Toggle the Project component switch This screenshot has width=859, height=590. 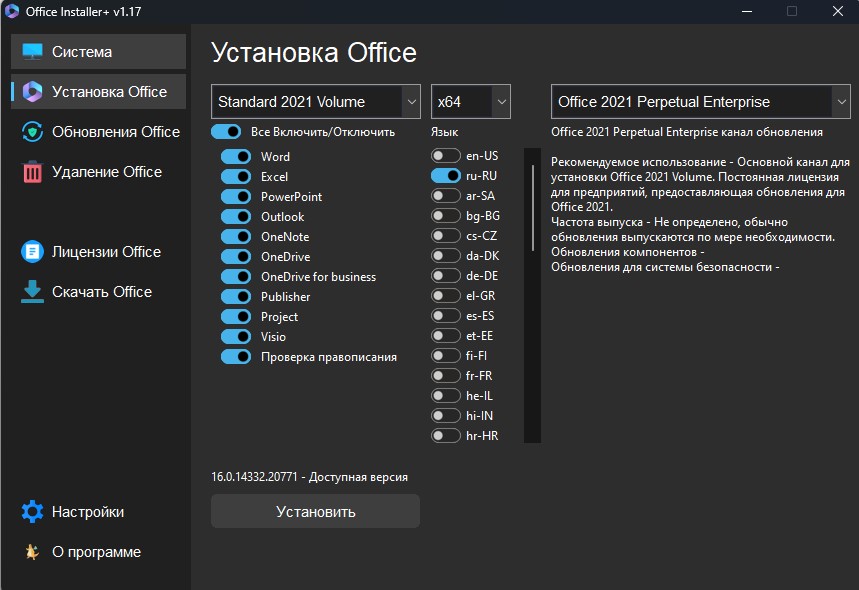tap(236, 317)
